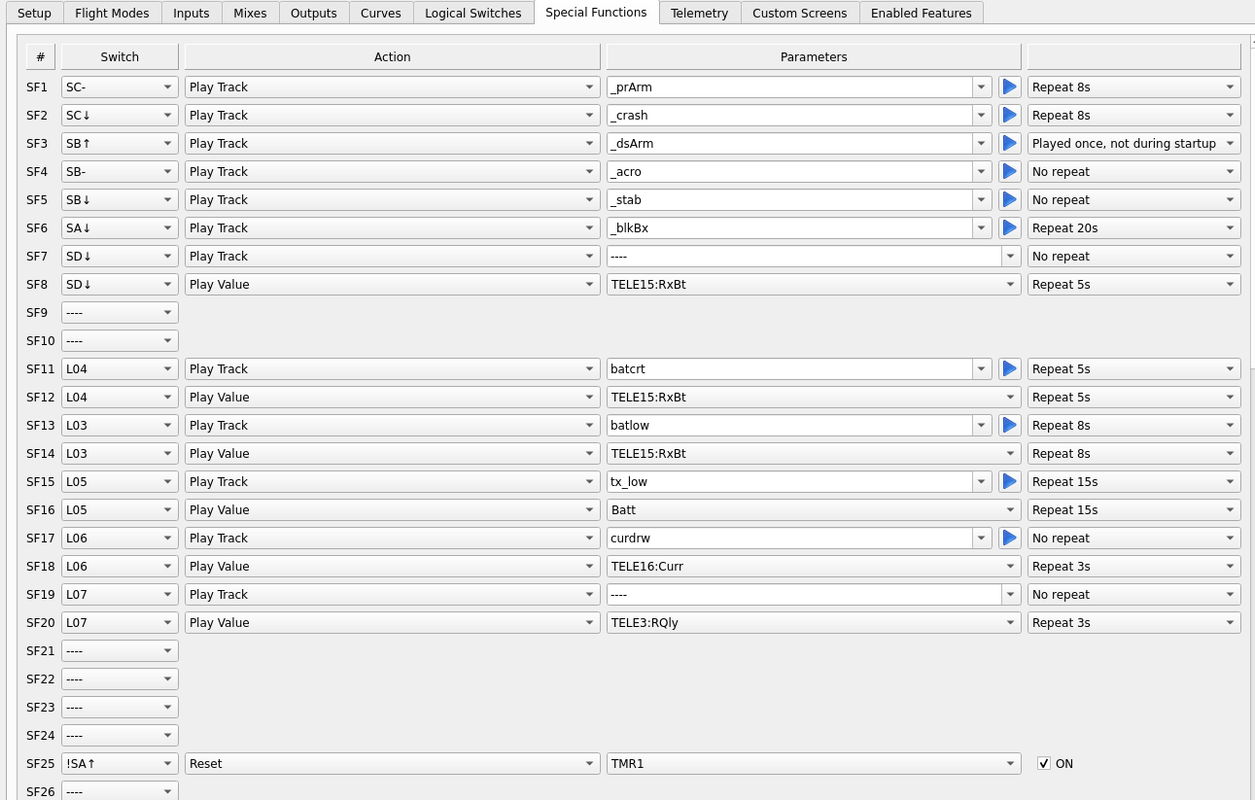
Task: Open the Custom Screens tab
Action: click(800, 13)
